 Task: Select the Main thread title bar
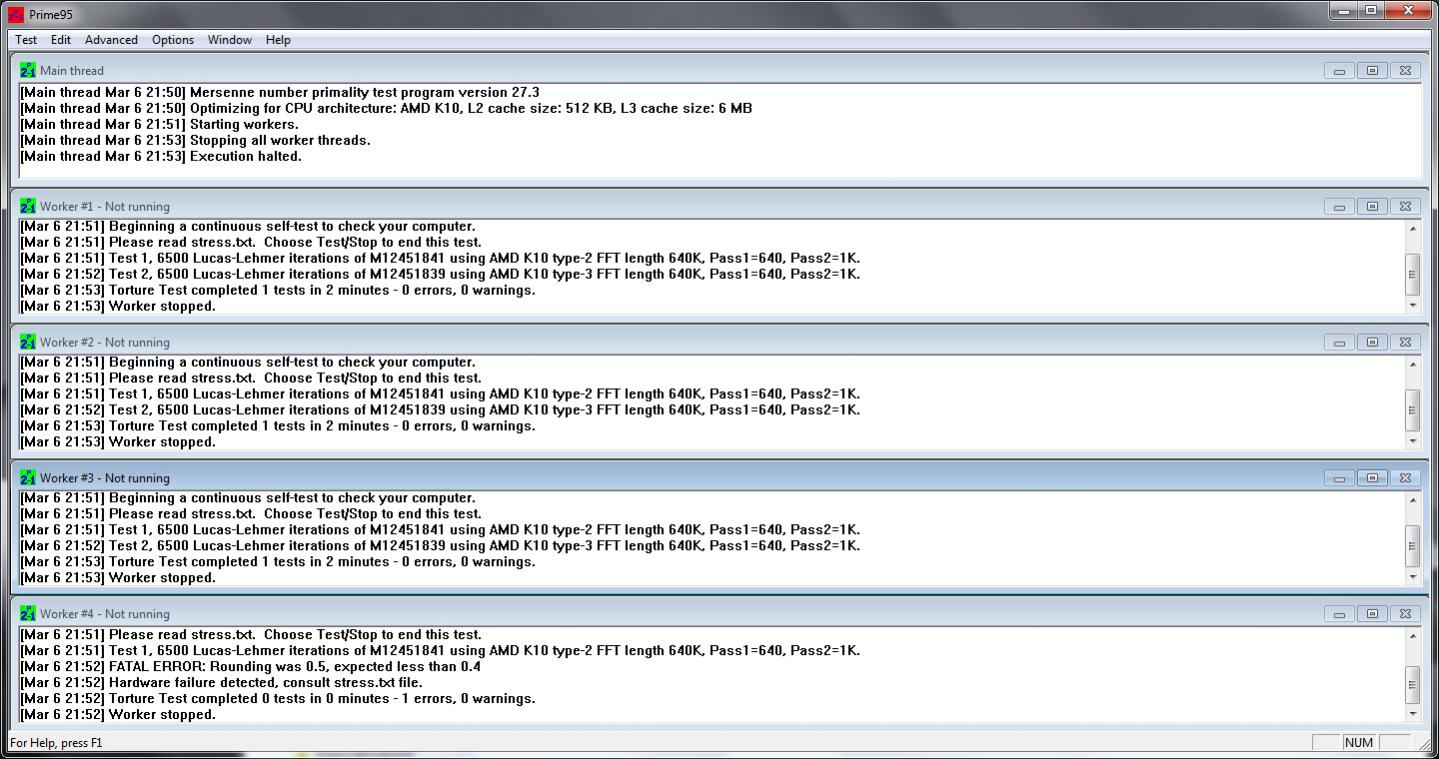pyautogui.click(x=718, y=70)
